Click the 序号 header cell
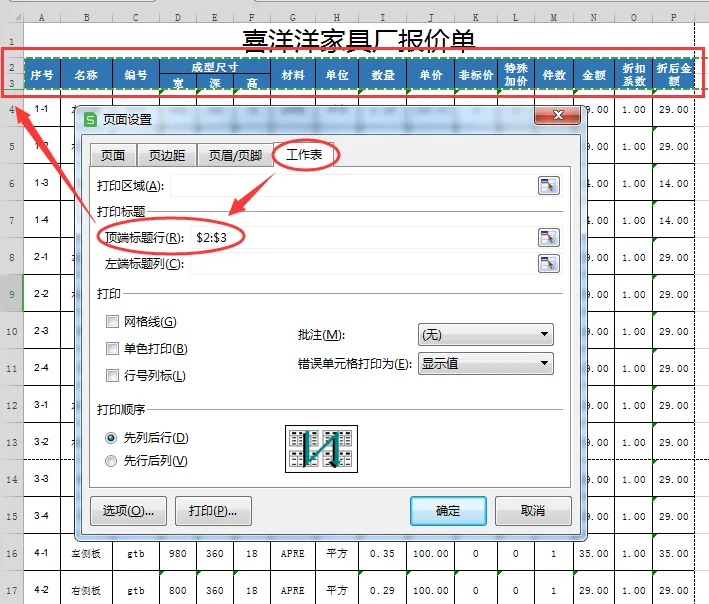 pyautogui.click(x=42, y=74)
